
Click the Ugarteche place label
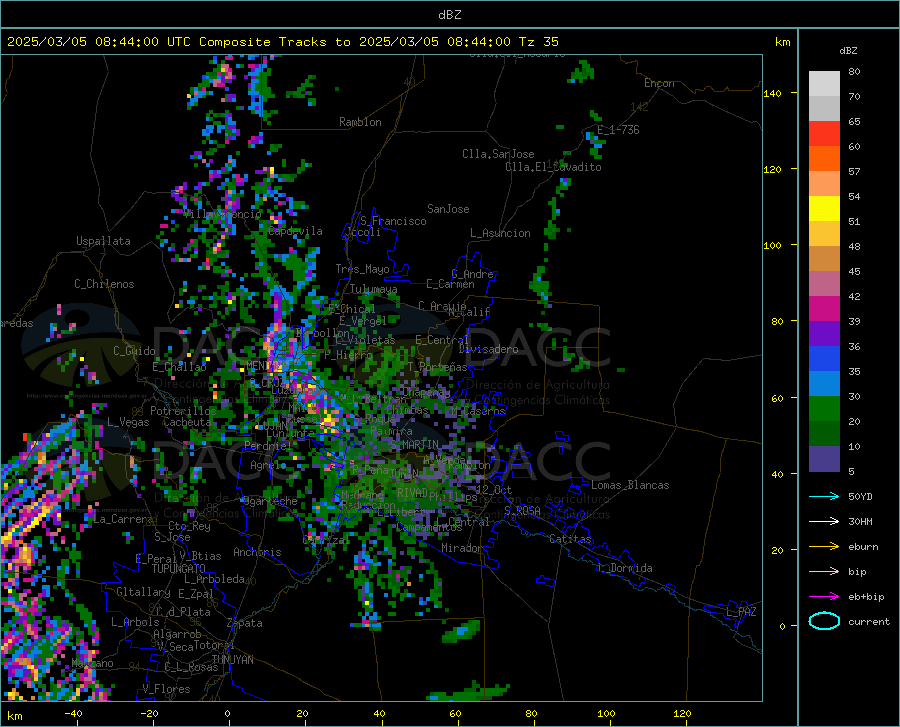point(270,501)
